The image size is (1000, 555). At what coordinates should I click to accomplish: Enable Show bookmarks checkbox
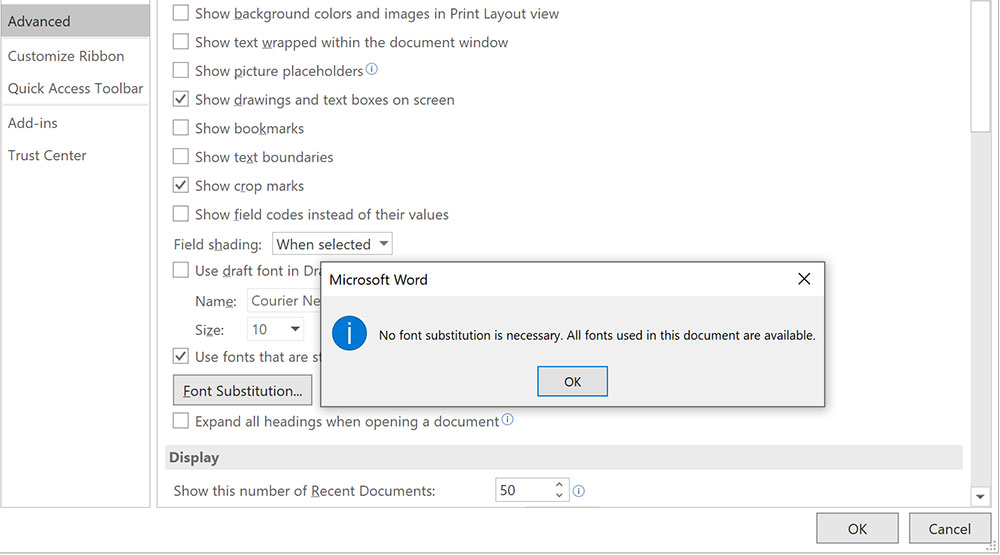coord(181,128)
